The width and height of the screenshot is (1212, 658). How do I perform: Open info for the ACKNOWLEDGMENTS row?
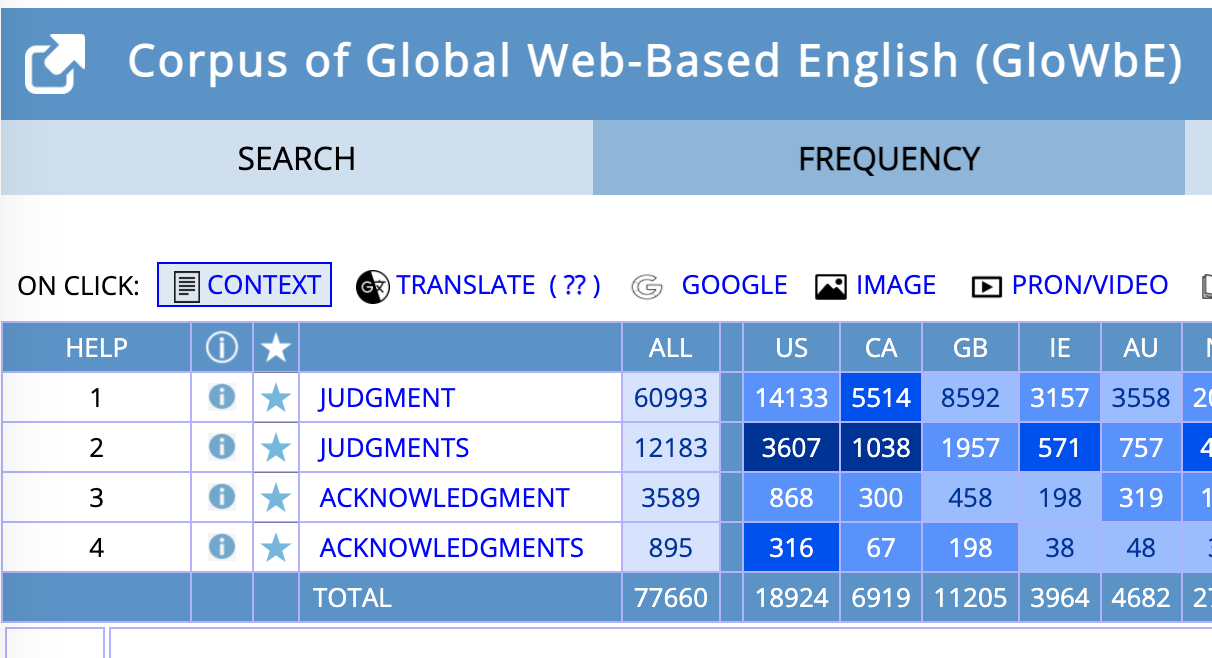point(222,547)
